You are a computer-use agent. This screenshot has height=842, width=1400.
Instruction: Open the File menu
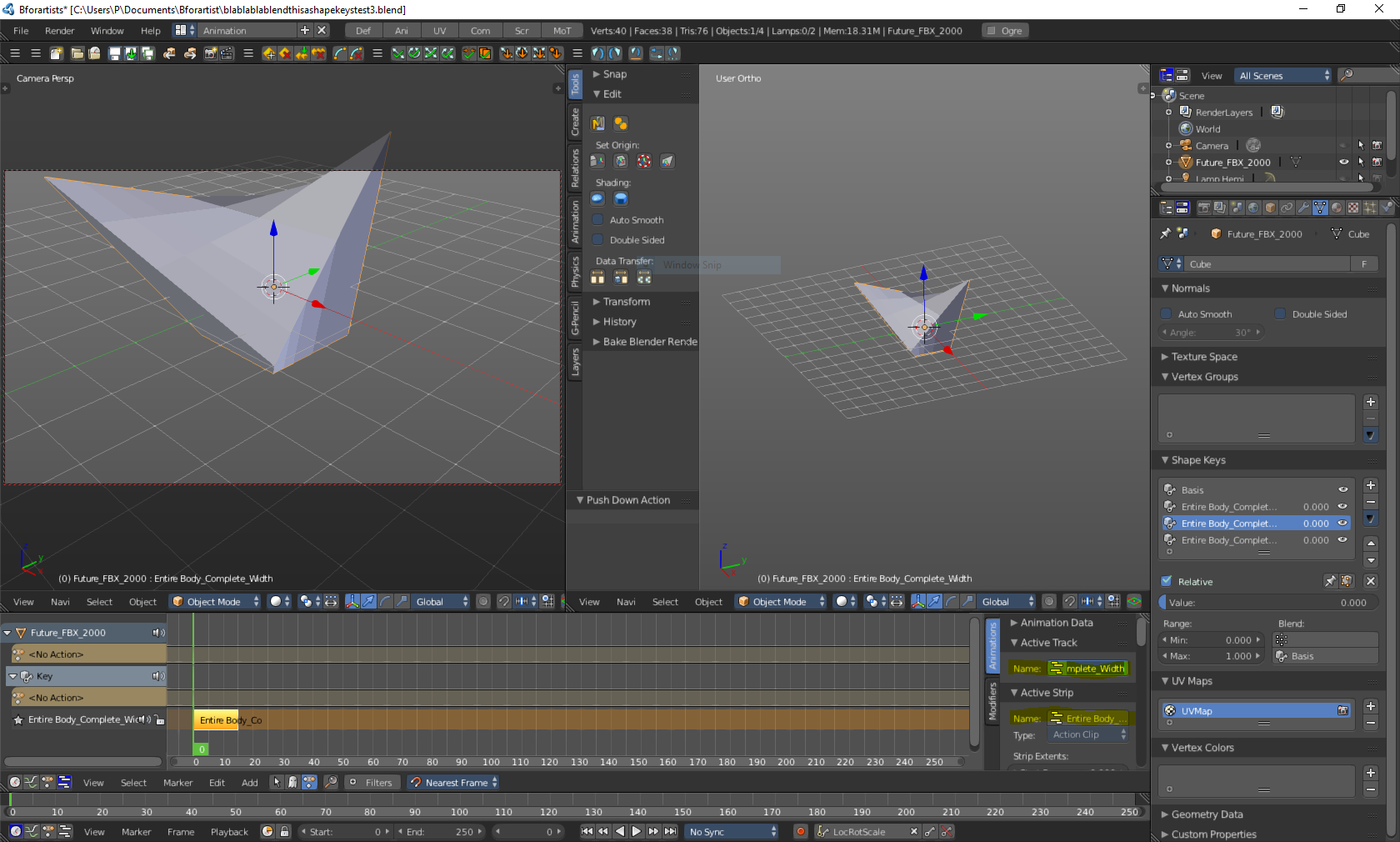pyautogui.click(x=21, y=31)
